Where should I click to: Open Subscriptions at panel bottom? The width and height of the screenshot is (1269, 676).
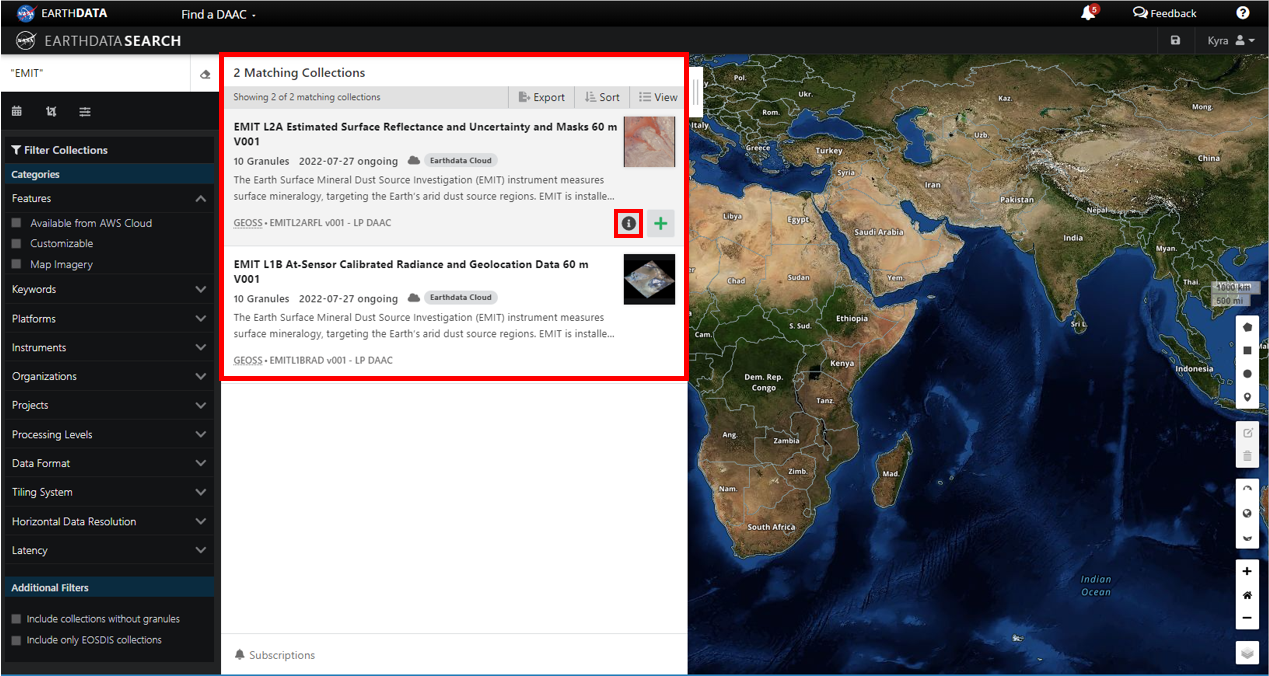point(275,655)
